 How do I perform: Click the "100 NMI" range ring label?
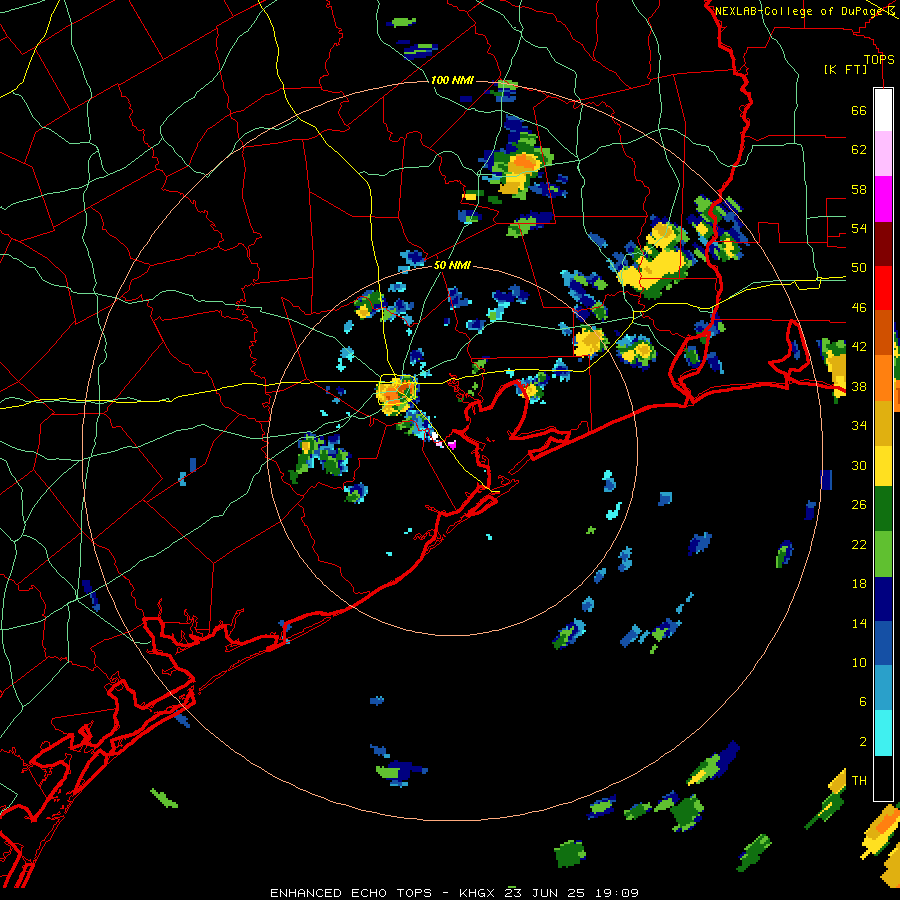pyautogui.click(x=452, y=80)
